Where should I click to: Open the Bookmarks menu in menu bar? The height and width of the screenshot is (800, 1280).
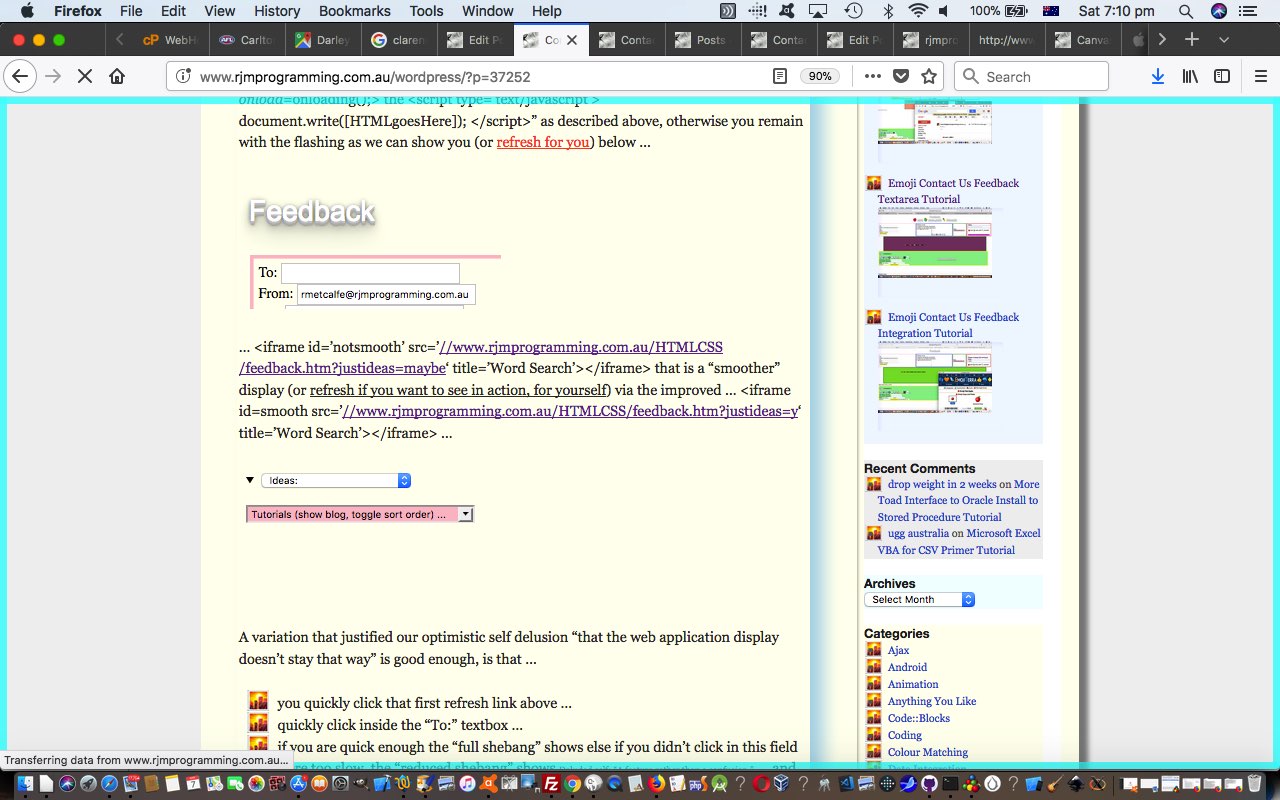pos(354,11)
